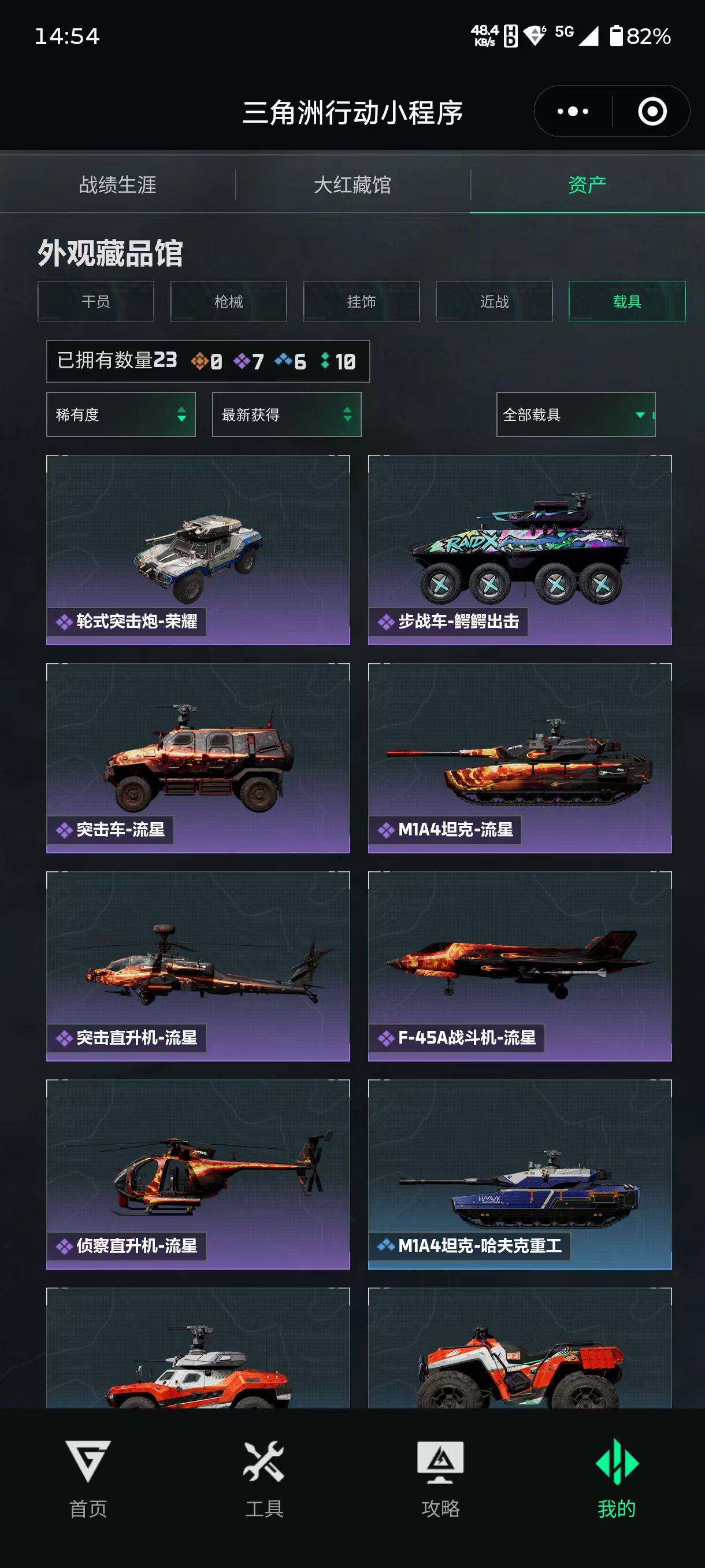Viewport: 705px width, 1568px height.
Task: Open M1A4坦克-哈夫克重工 skin thumbnail
Action: (x=520, y=1174)
